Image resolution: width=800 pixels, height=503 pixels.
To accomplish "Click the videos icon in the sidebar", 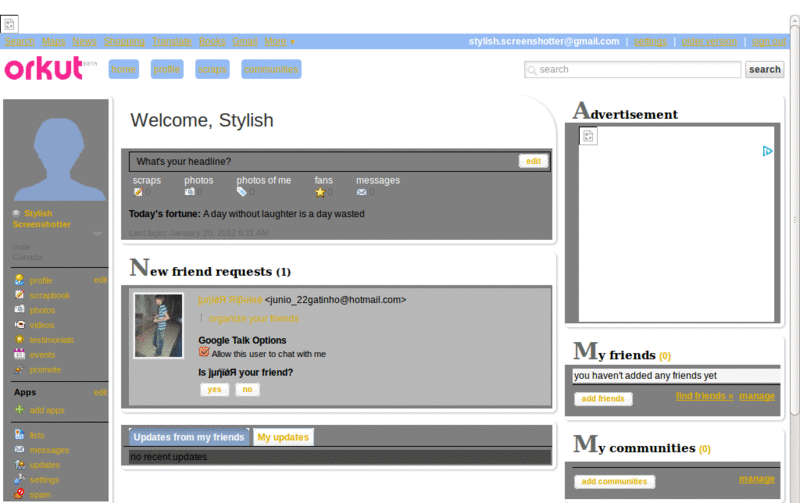I will point(19,324).
